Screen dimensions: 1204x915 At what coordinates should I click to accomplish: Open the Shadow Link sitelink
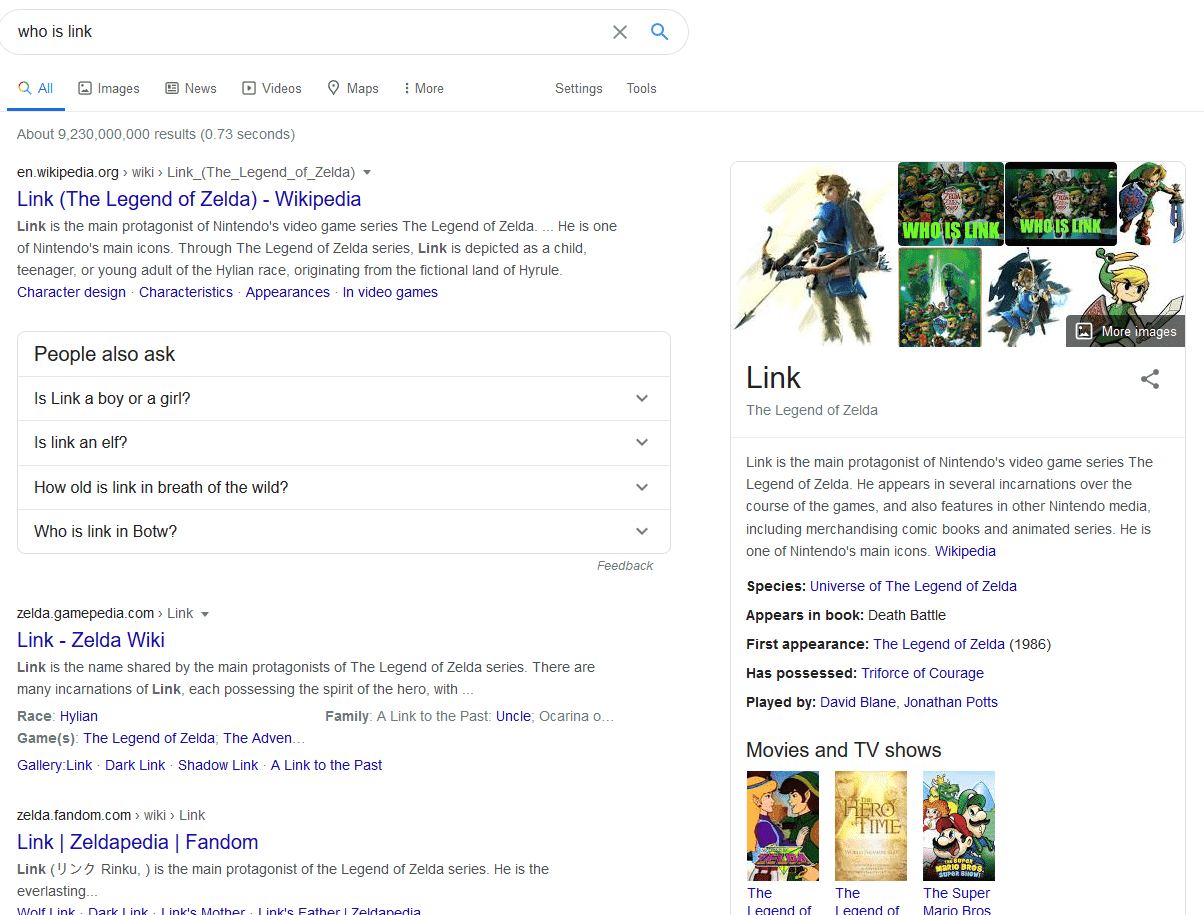click(x=218, y=765)
